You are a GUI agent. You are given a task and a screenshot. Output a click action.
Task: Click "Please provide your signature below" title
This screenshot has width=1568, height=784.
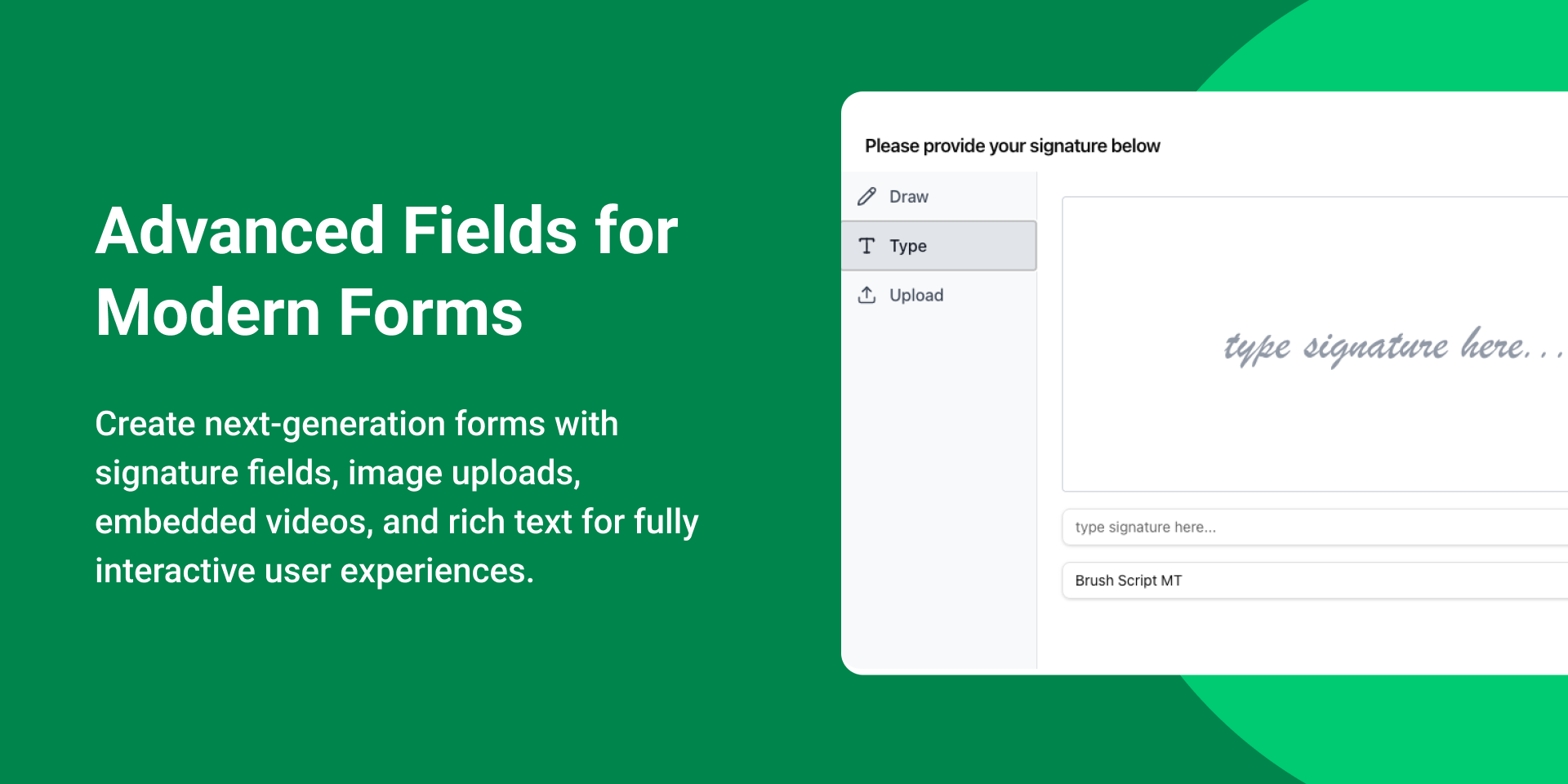[x=1012, y=146]
